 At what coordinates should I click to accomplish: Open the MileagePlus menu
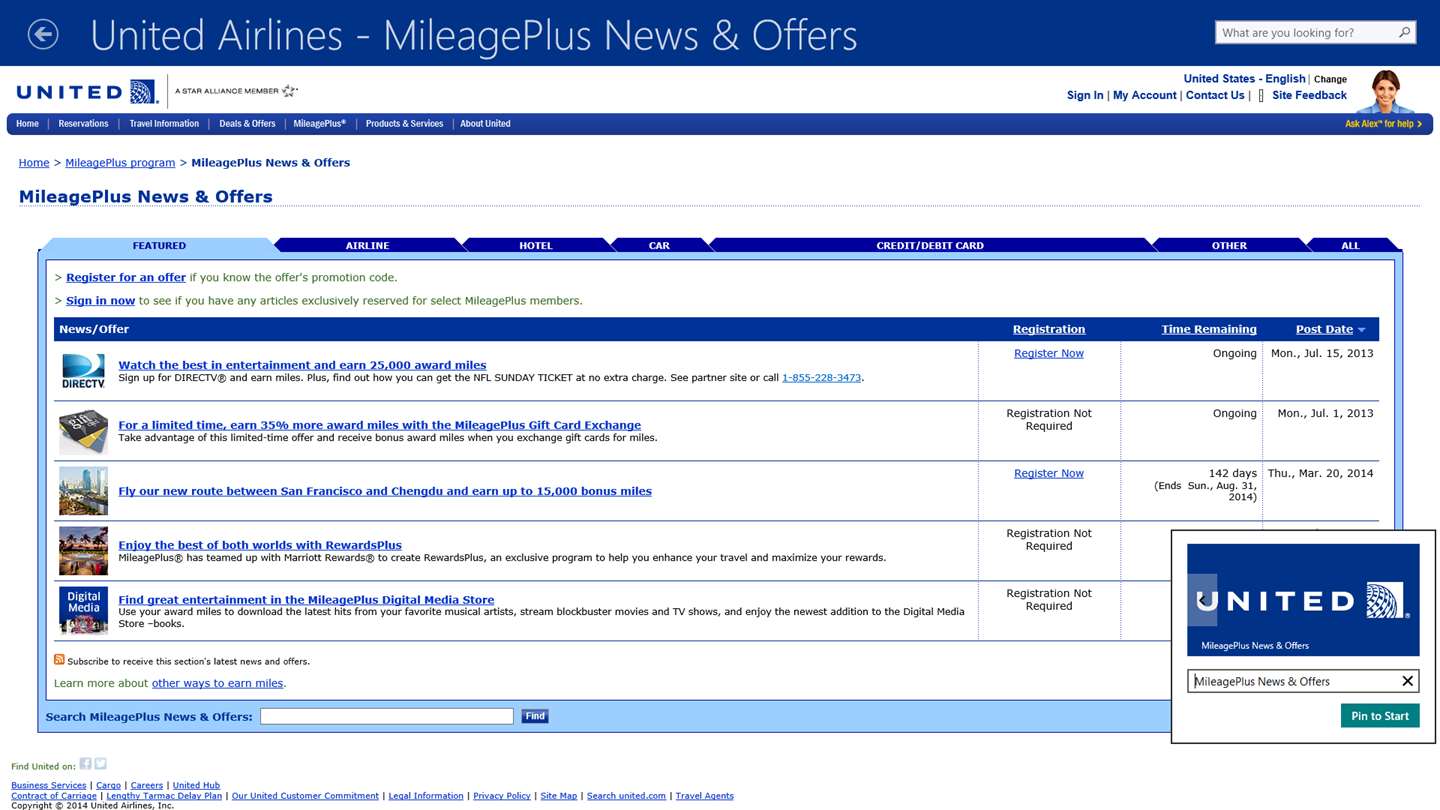[x=320, y=124]
